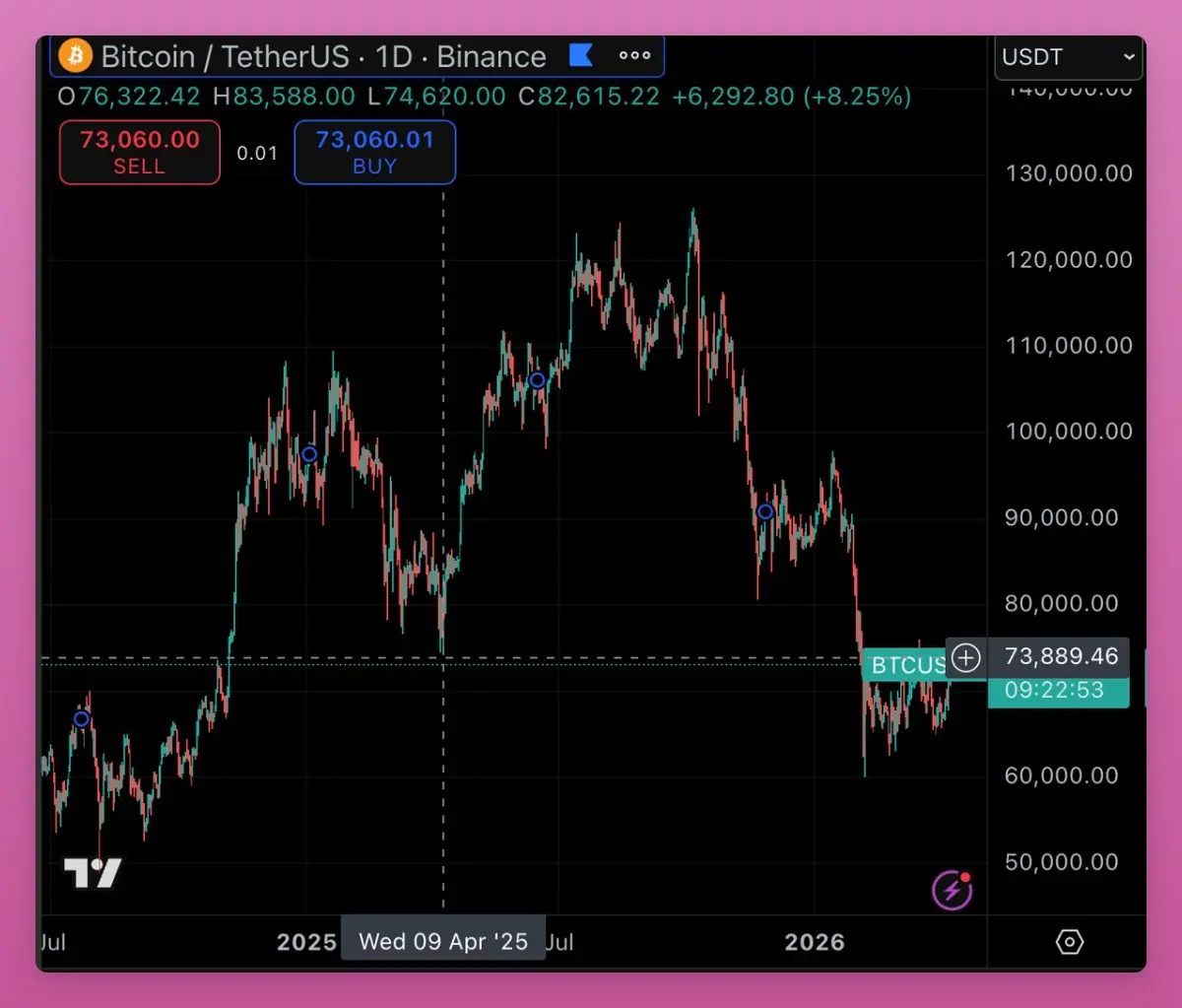Click the 73,889.46 crosshair price label
This screenshot has height=1008, width=1182.
[1061, 656]
